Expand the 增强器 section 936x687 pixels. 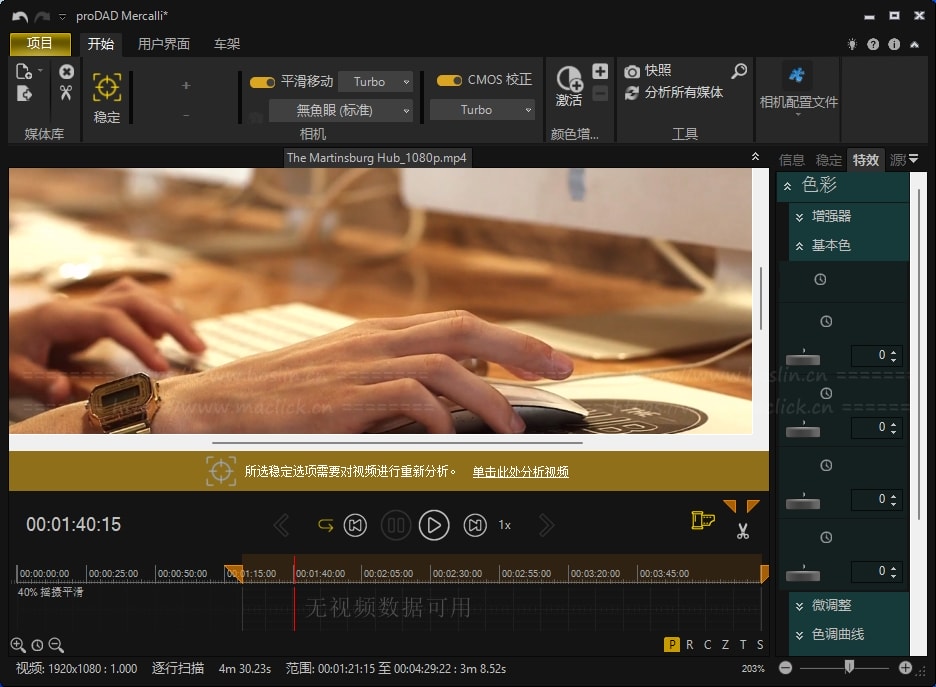tap(799, 217)
